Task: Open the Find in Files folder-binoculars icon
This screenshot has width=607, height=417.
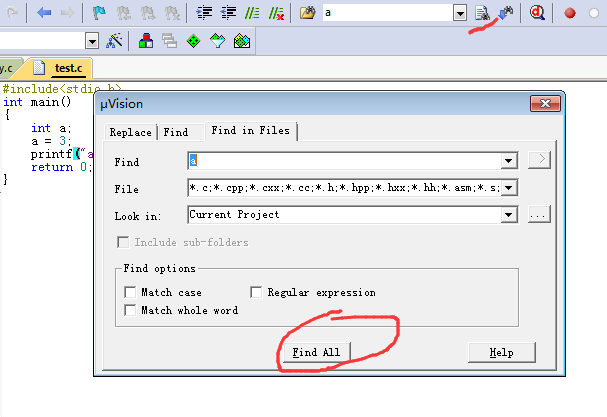Action: coord(308,13)
